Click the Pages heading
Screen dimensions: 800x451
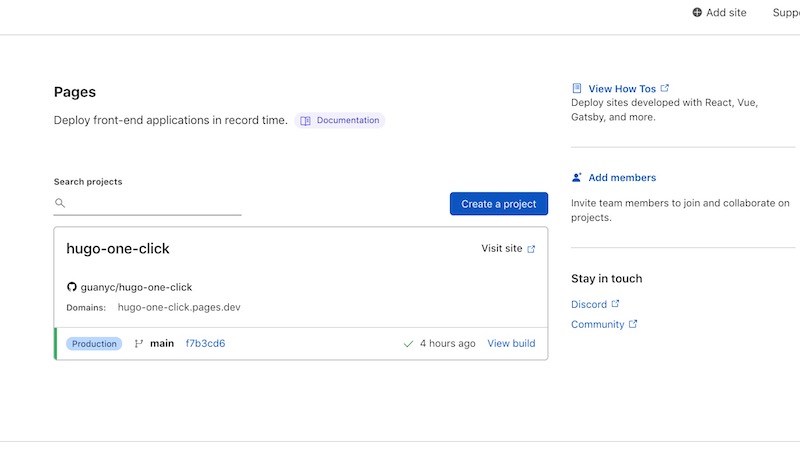(74, 92)
